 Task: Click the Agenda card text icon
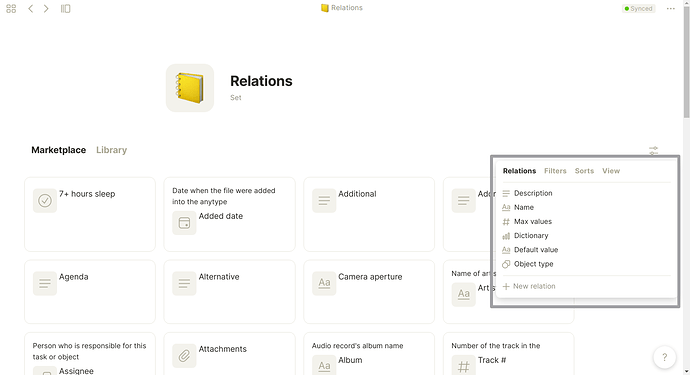45,283
